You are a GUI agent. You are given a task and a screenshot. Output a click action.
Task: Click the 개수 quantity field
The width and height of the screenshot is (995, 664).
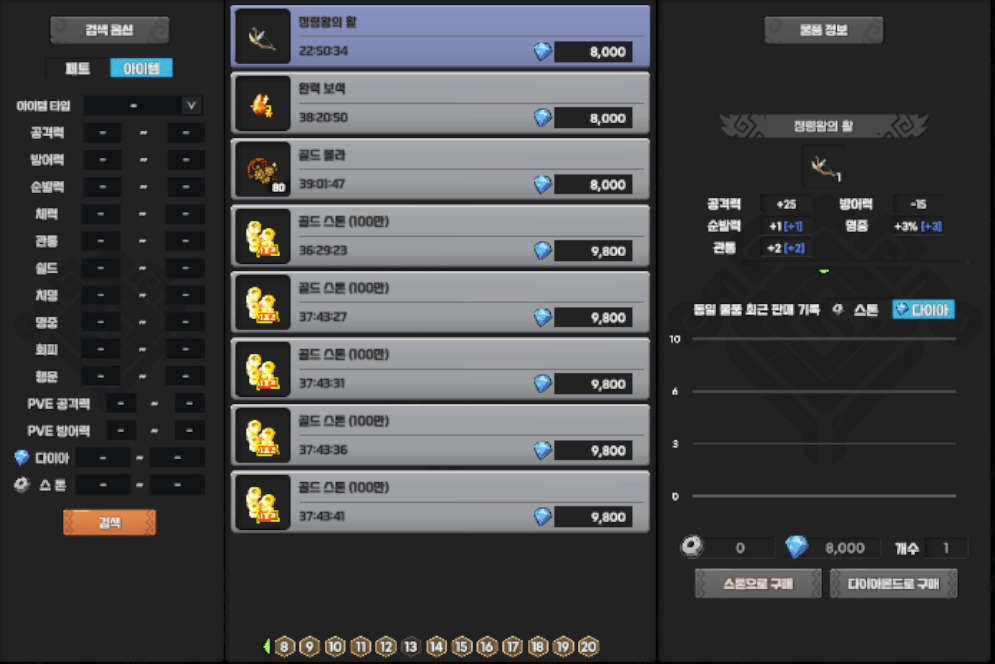click(x=946, y=548)
